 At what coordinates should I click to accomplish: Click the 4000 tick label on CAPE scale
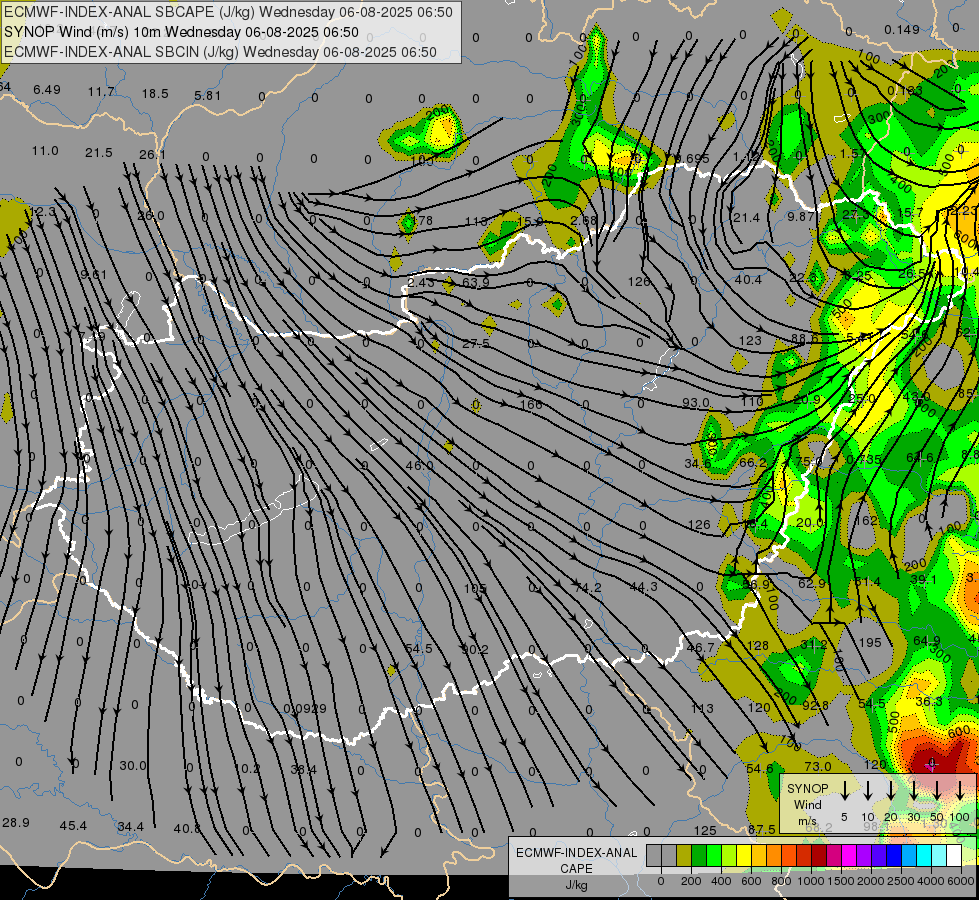(x=931, y=881)
